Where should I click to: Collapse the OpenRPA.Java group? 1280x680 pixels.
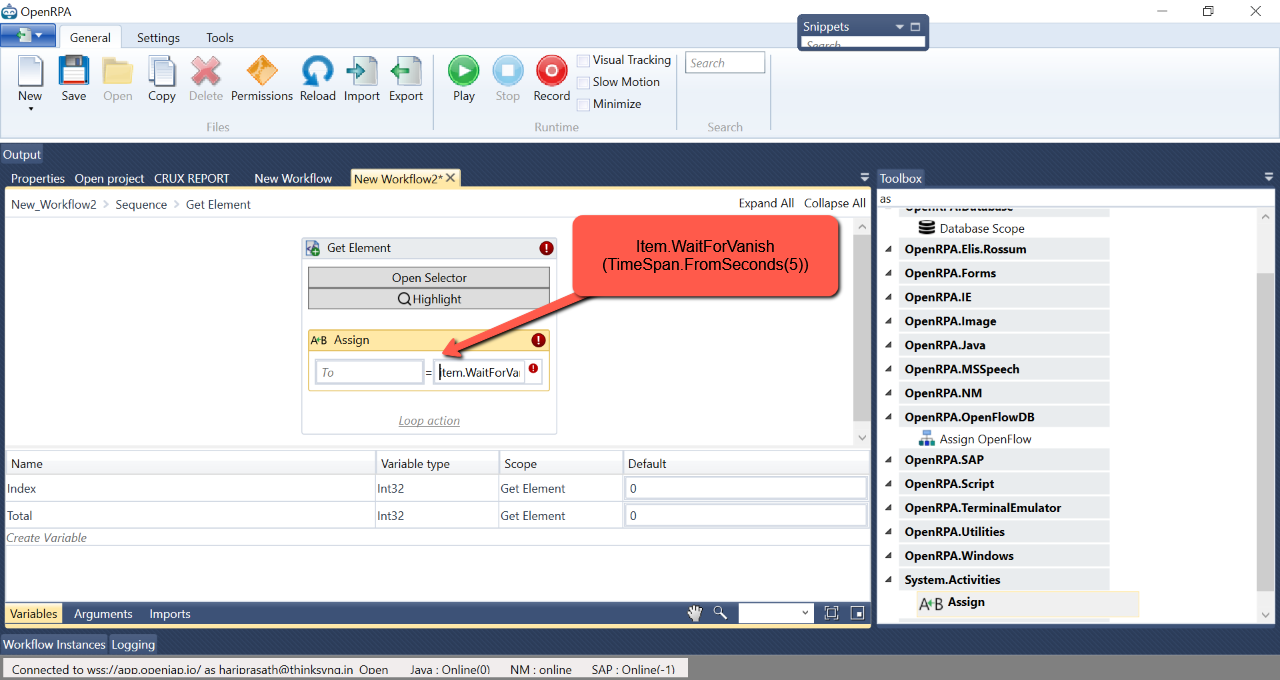pyautogui.click(x=888, y=346)
